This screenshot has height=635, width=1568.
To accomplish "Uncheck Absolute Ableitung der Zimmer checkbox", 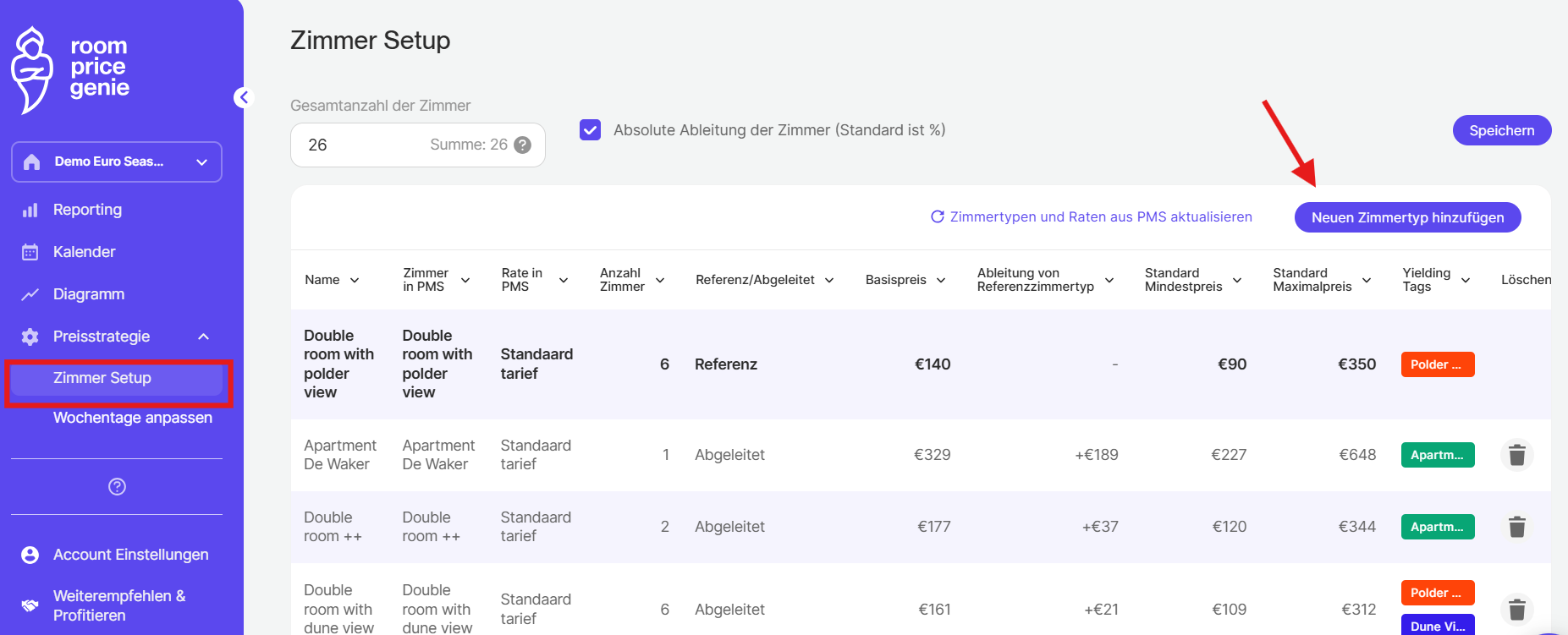I will click(x=590, y=130).
